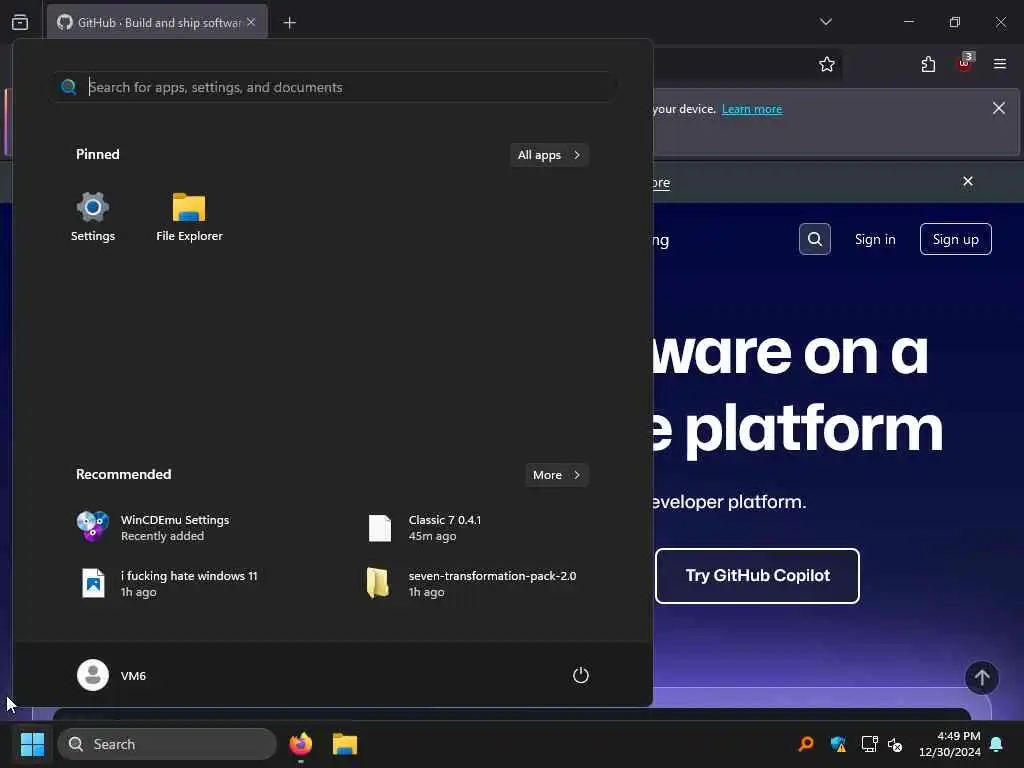Open a new browser tab

289,23
